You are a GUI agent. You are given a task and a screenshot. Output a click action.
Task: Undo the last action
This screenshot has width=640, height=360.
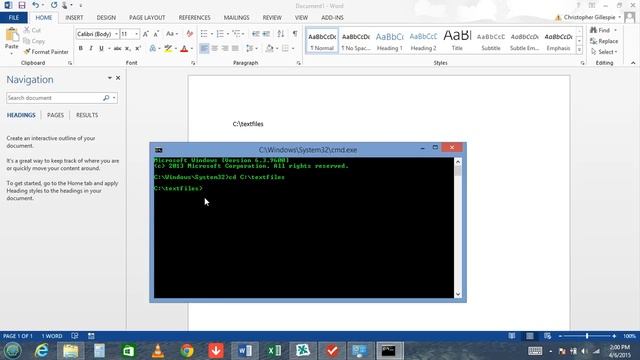click(x=36, y=5)
